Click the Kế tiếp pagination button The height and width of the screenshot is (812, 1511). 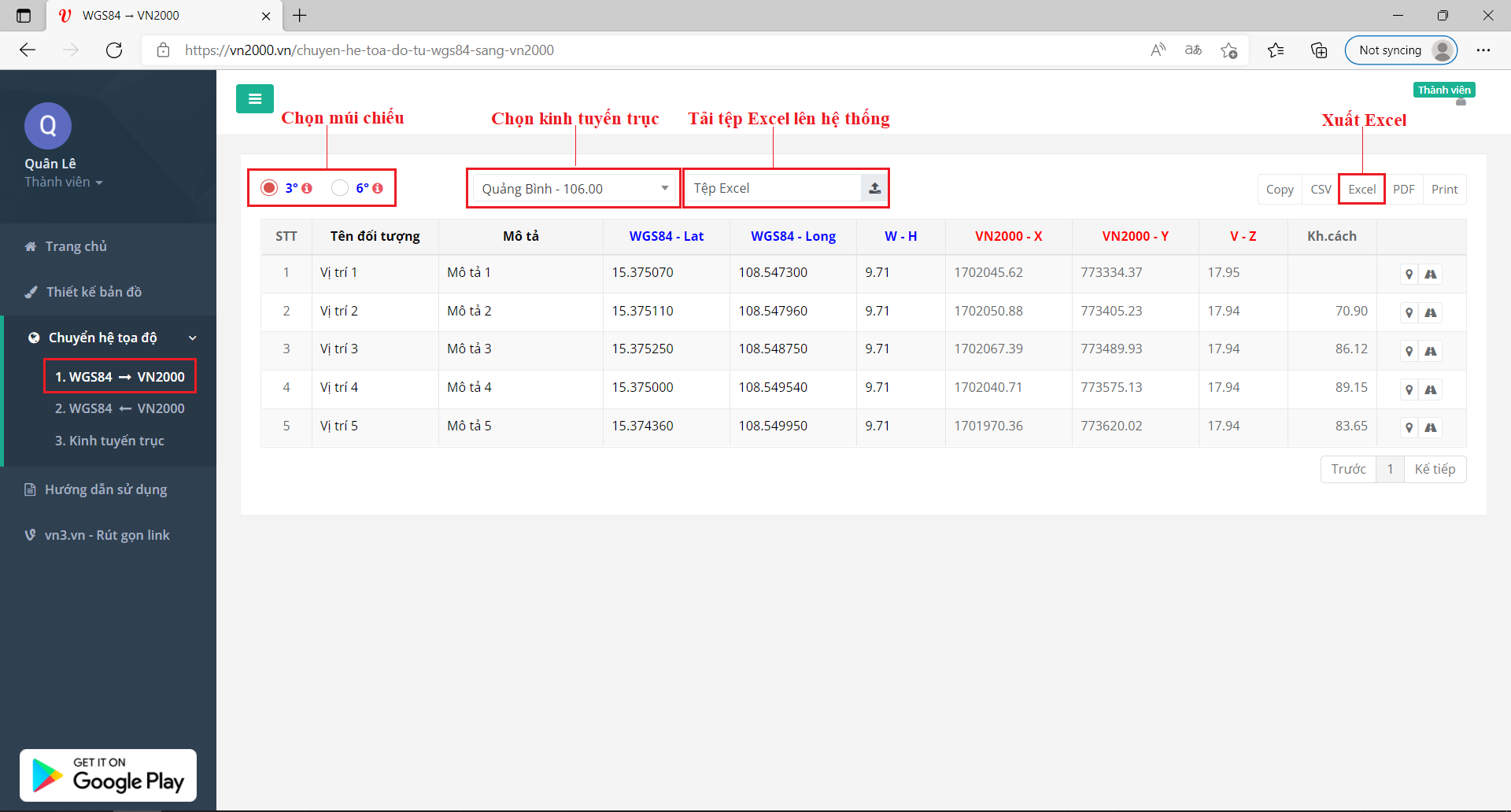1435,469
